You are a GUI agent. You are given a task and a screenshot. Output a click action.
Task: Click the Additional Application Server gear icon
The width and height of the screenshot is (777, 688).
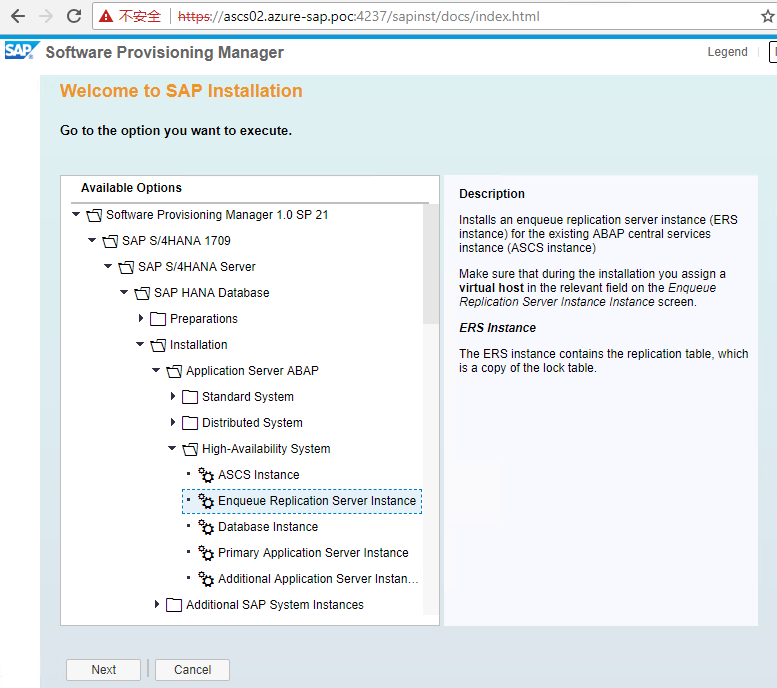(x=206, y=579)
